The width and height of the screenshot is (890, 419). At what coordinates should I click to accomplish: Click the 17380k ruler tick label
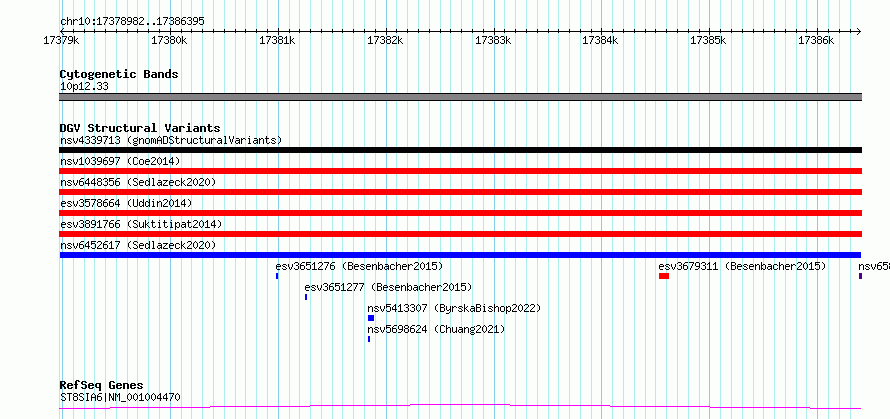[169, 41]
